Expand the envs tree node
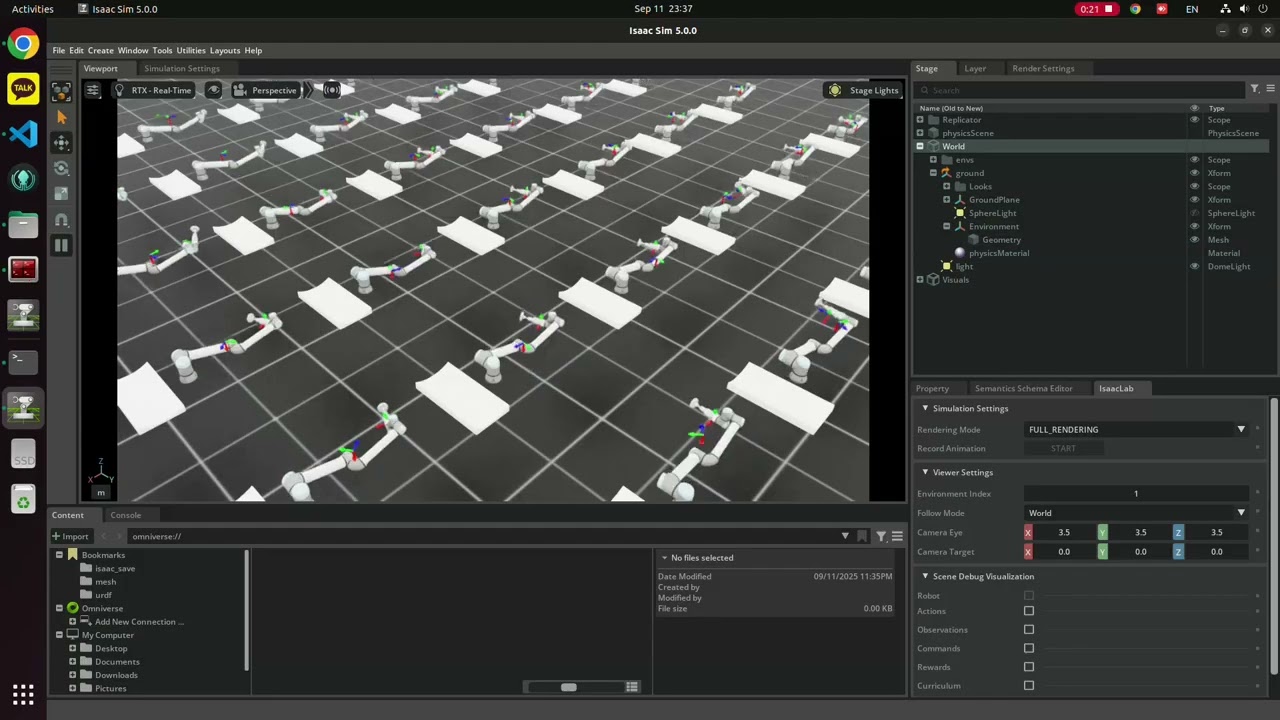 933,160
